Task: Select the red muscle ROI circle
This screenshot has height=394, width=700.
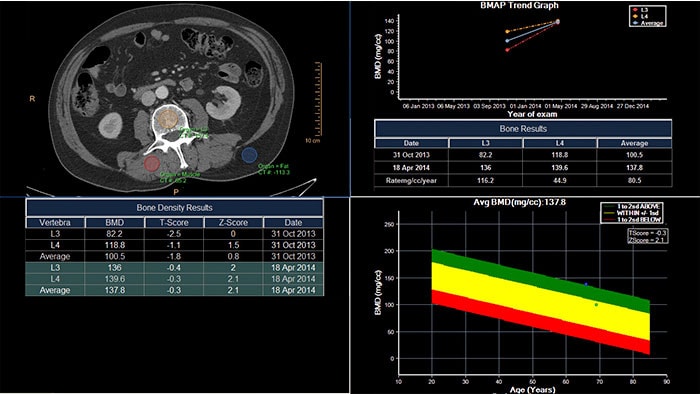Action: (151, 163)
